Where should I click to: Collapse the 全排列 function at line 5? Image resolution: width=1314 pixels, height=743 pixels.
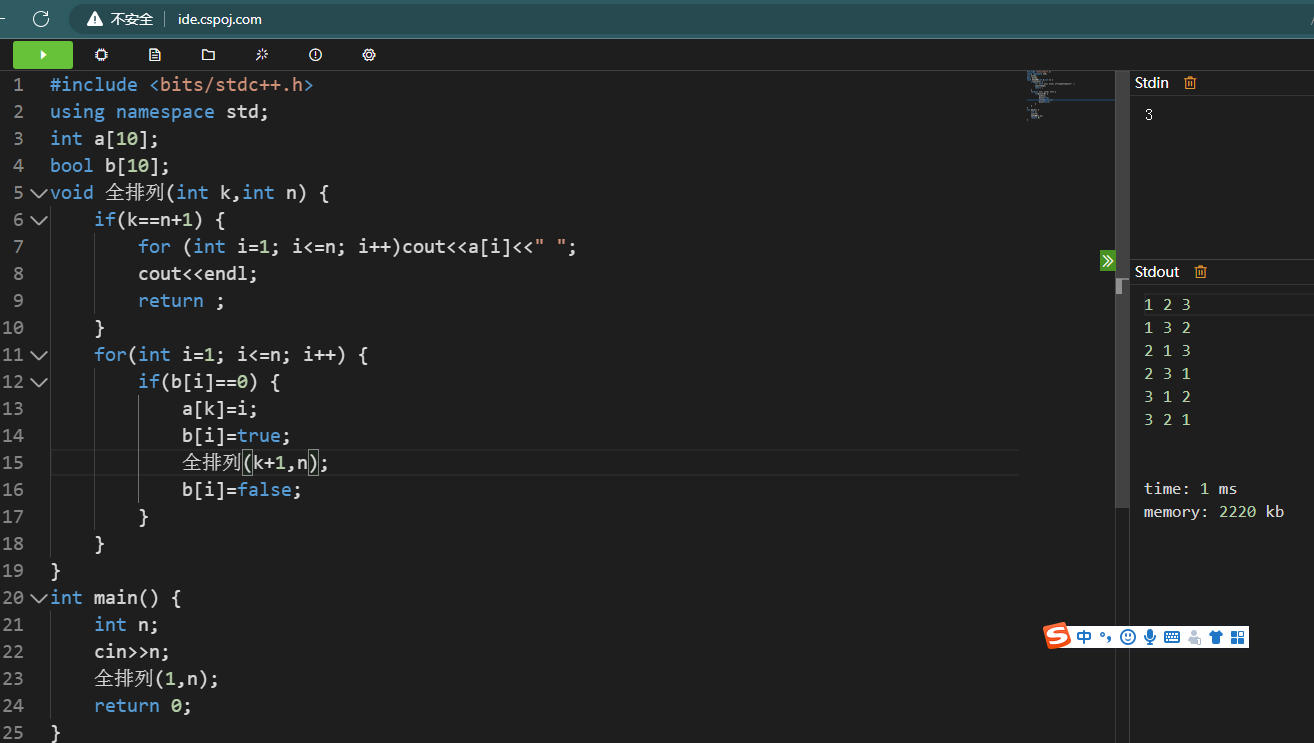tap(38, 192)
